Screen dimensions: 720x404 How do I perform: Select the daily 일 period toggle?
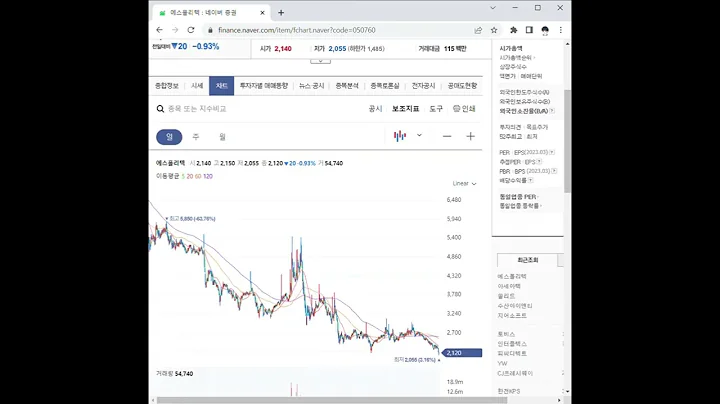[x=169, y=137]
